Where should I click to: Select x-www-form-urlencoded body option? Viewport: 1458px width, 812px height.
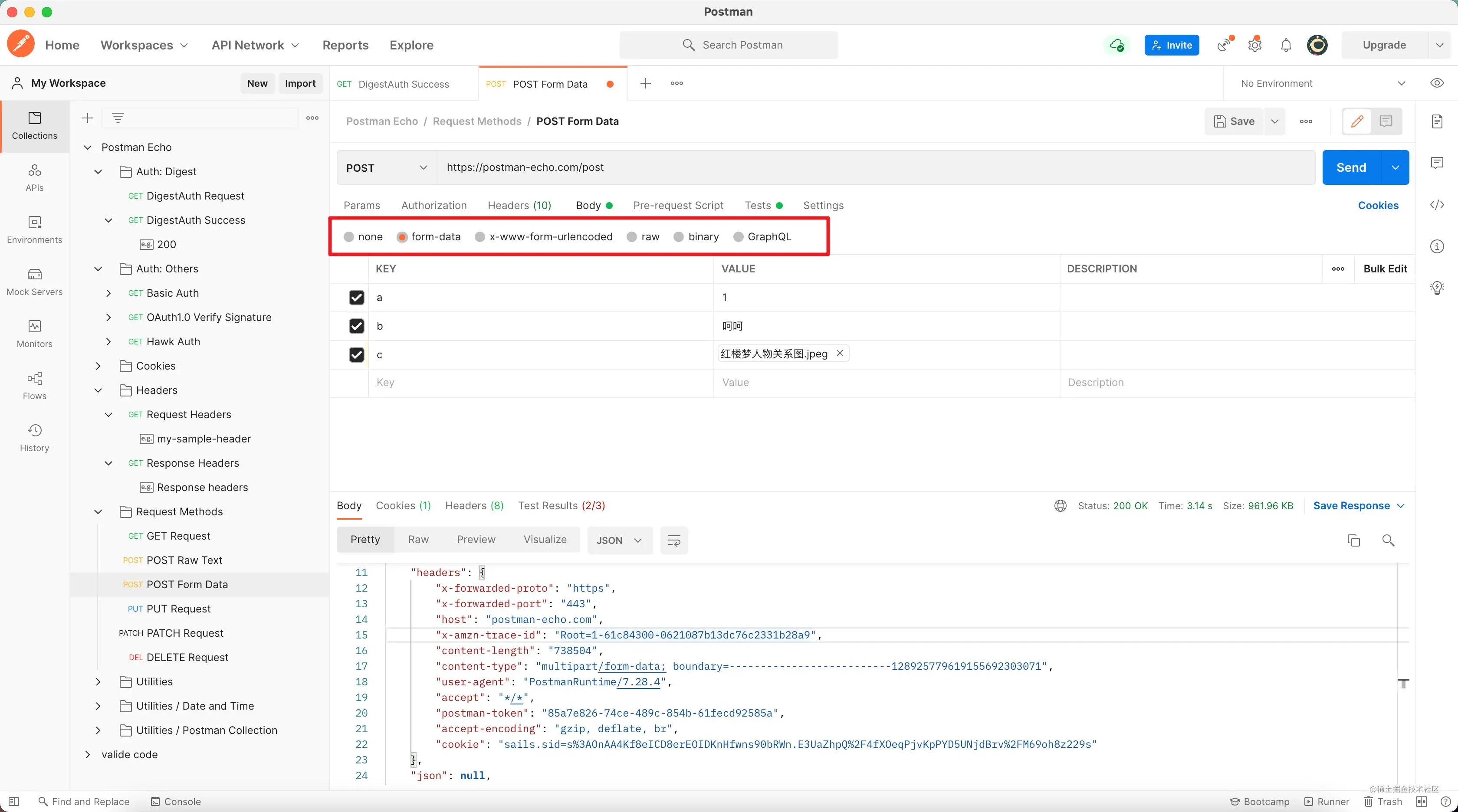click(x=480, y=237)
